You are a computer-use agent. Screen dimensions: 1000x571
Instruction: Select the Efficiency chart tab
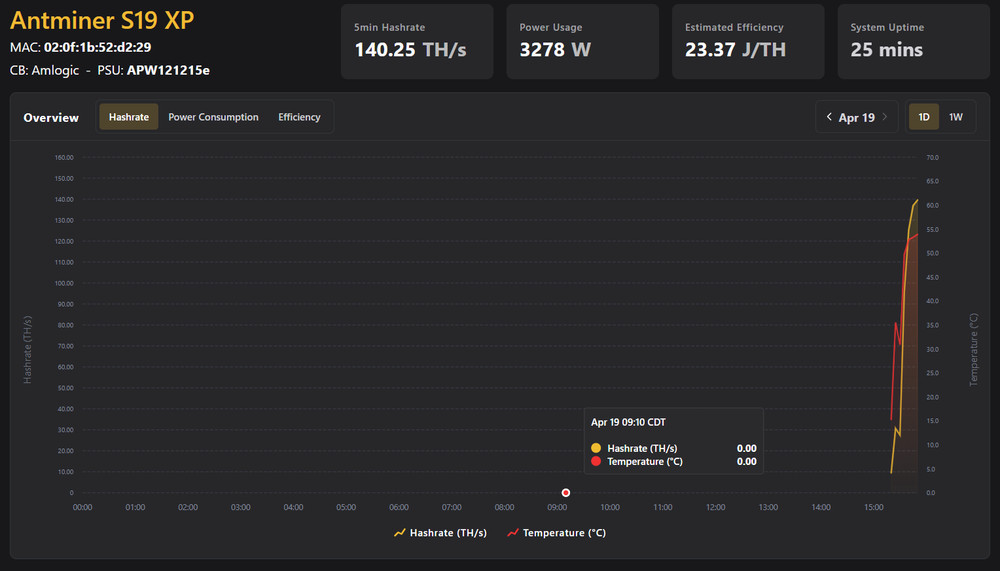tap(299, 117)
